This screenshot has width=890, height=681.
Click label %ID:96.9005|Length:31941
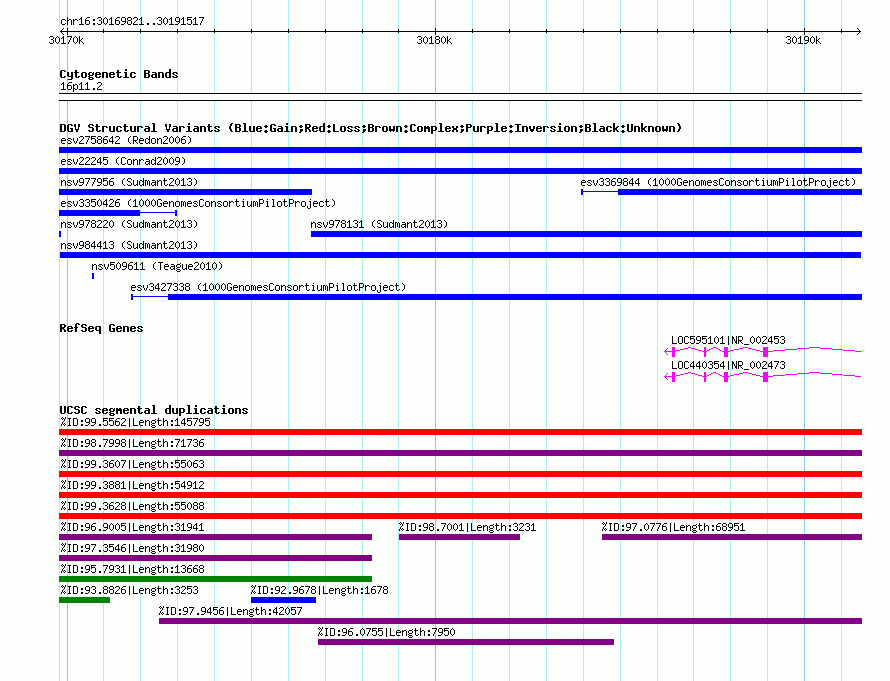pyautogui.click(x=132, y=527)
